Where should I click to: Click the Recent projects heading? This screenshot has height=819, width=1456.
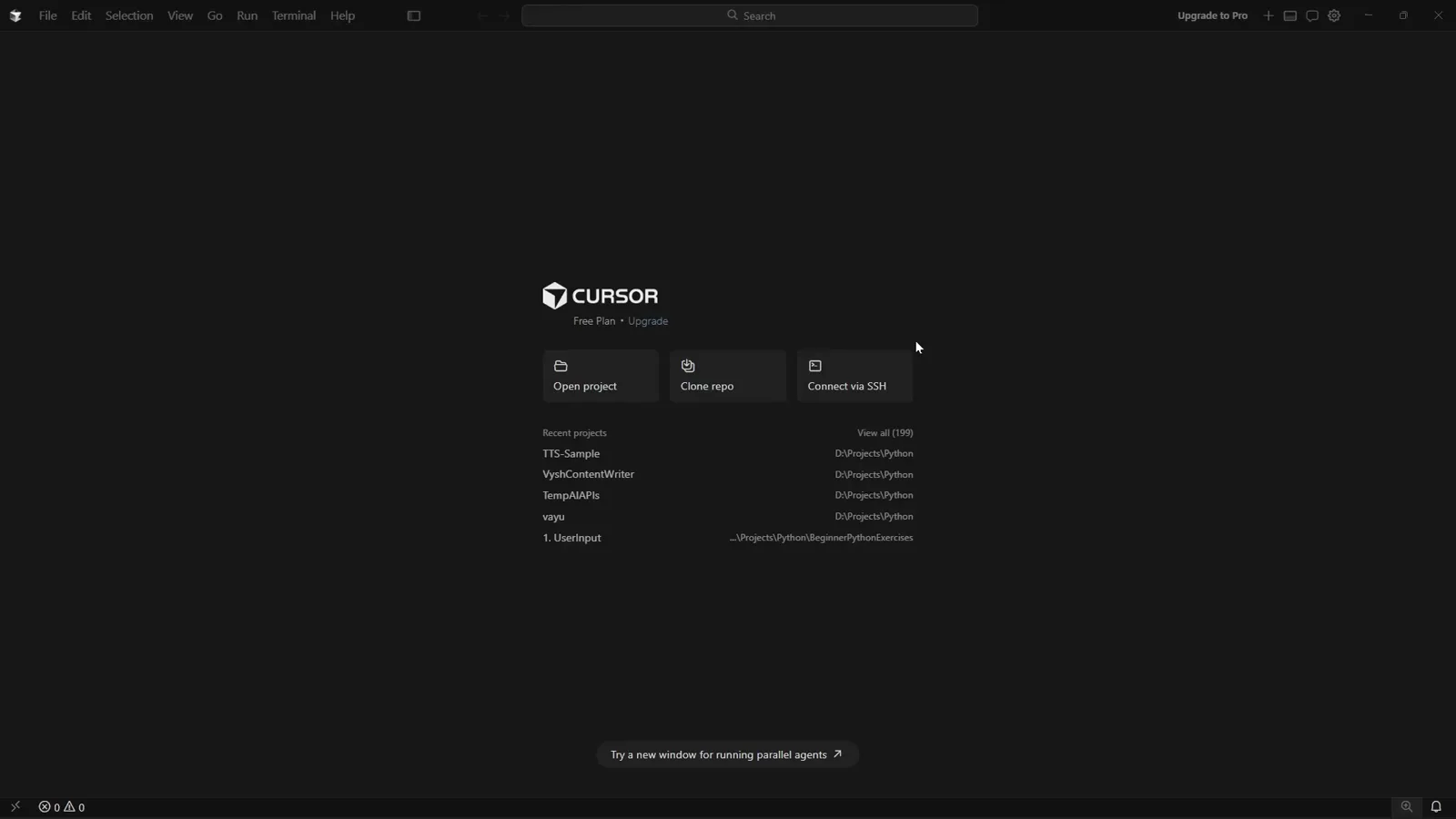coord(574,433)
